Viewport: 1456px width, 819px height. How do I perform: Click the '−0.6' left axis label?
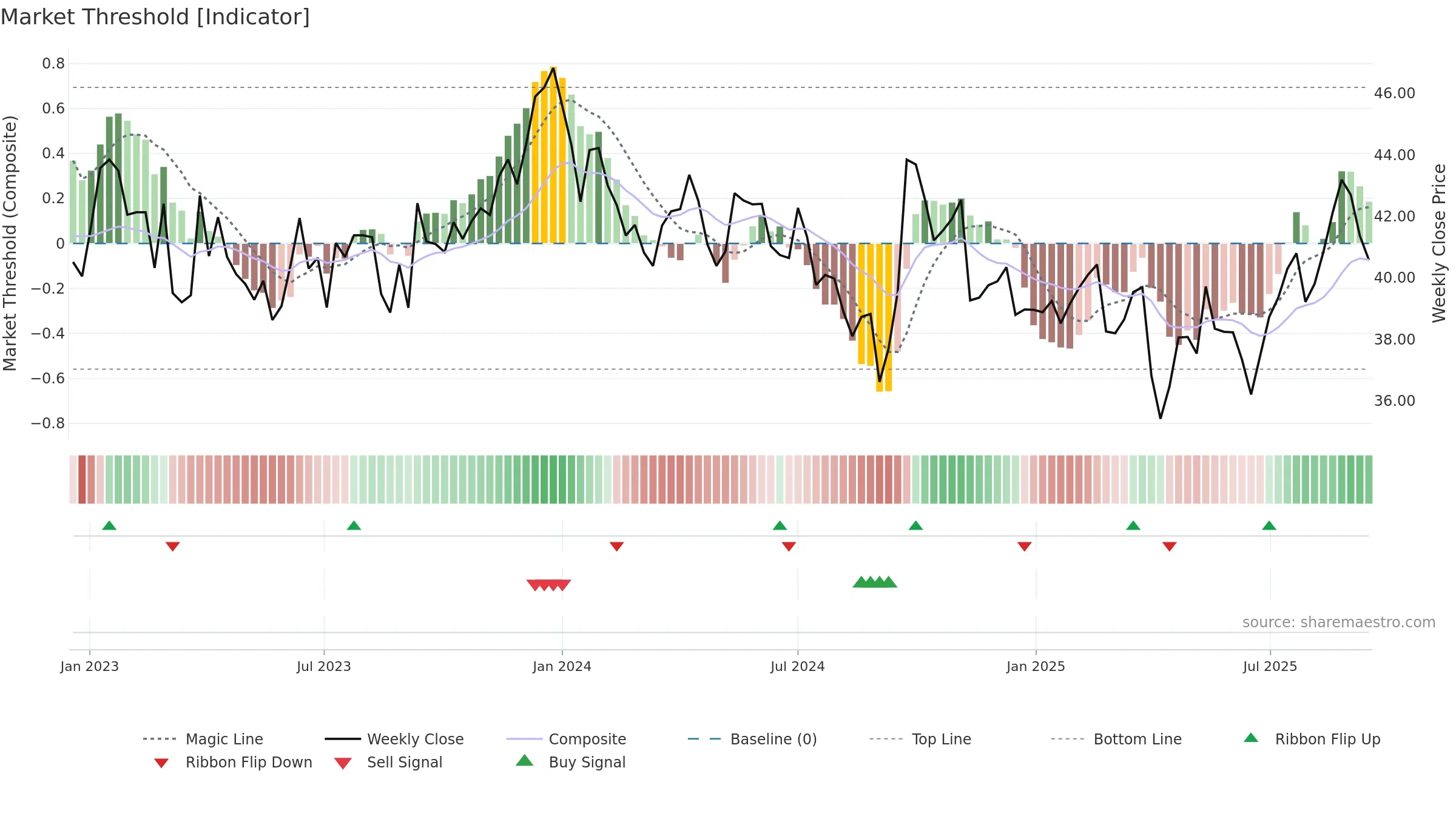tap(47, 379)
